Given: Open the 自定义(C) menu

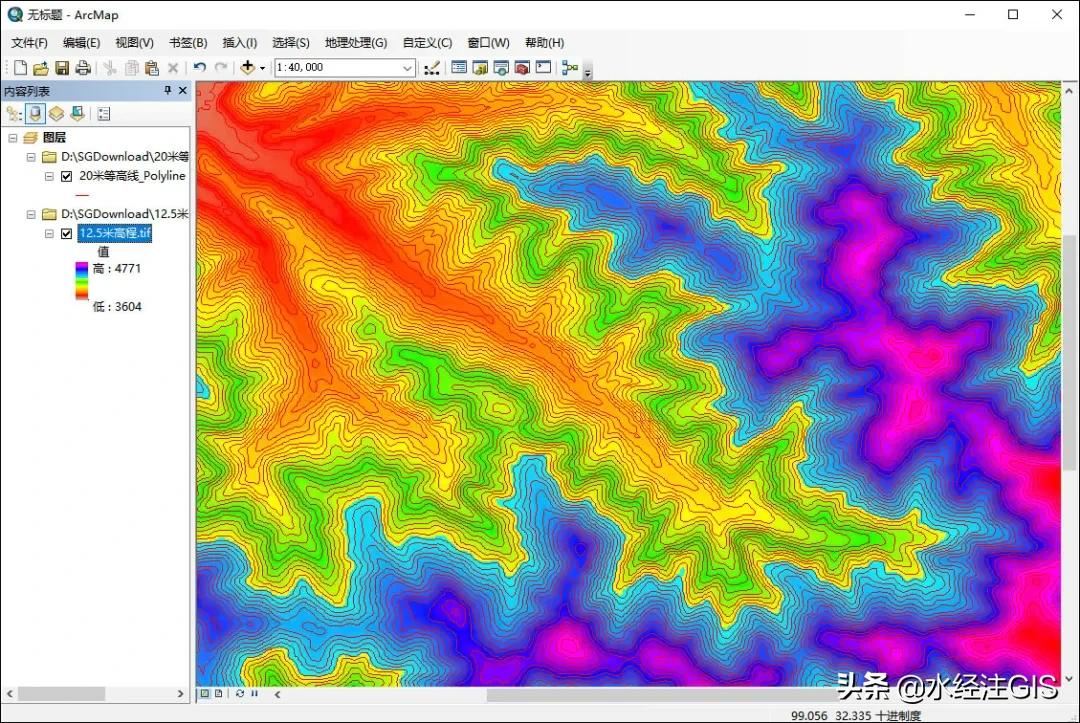Looking at the screenshot, I should (427, 43).
